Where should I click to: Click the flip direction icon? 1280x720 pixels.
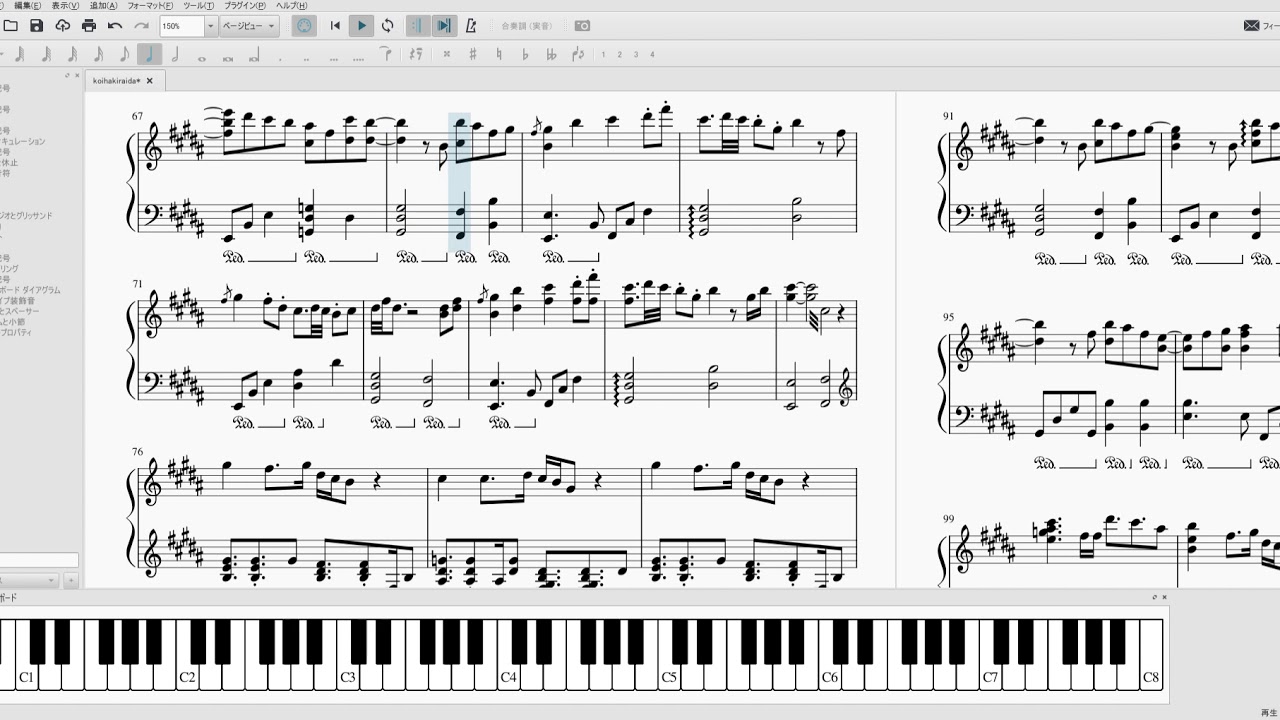576,54
